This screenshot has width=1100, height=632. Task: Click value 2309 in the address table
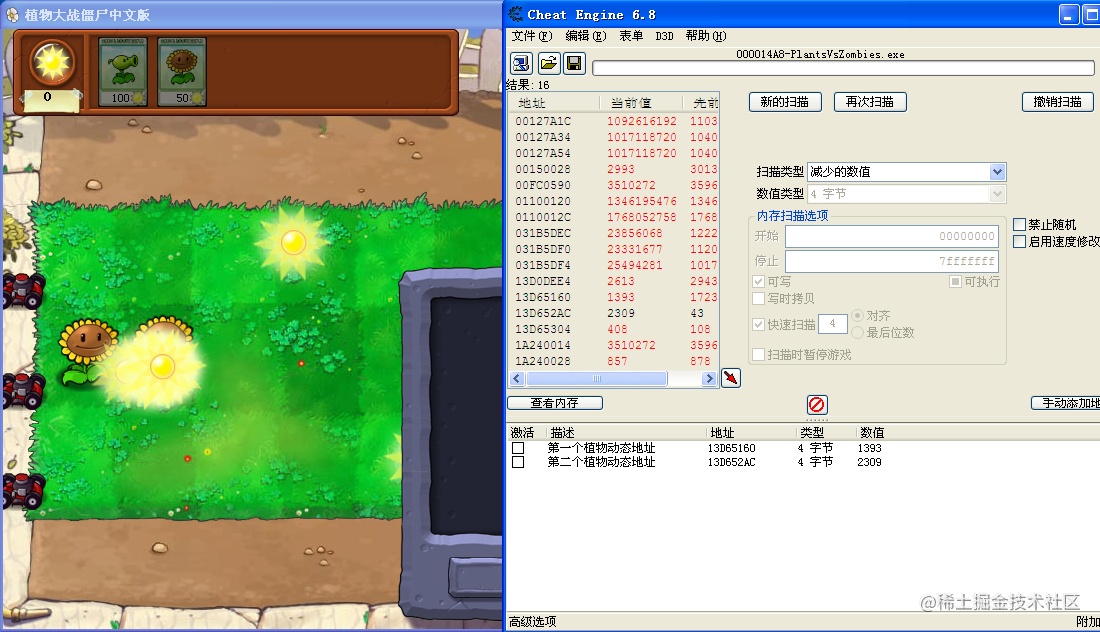click(869, 462)
